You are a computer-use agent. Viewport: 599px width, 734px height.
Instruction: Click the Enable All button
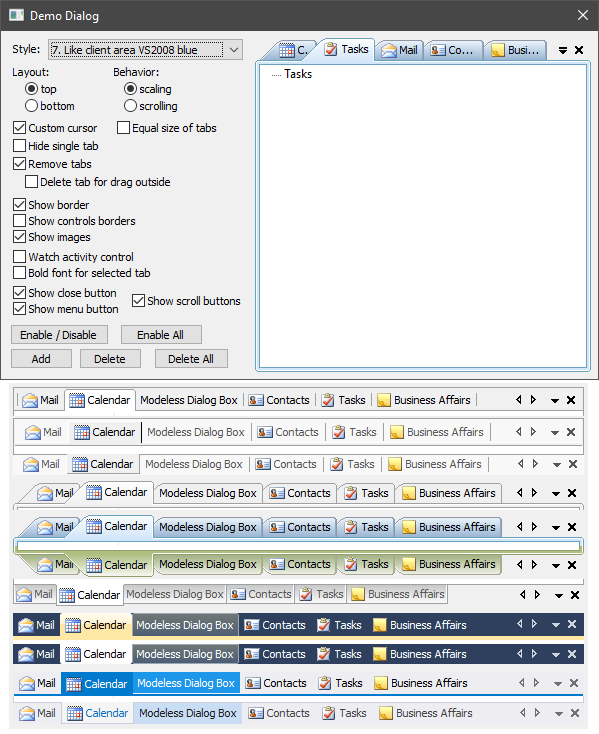point(161,335)
